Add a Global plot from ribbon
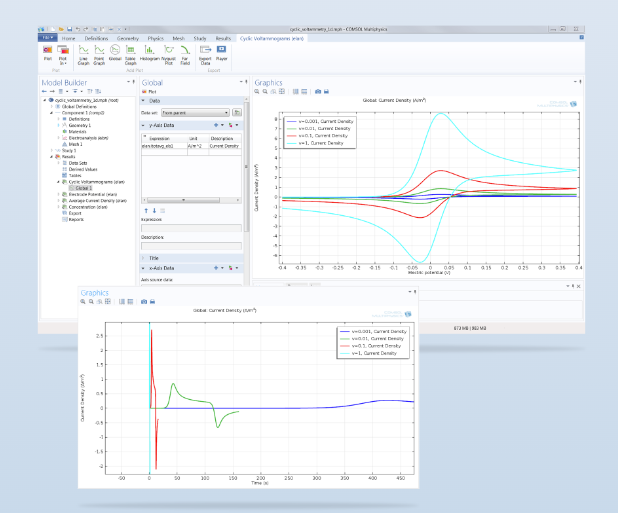The image size is (618, 513). pyautogui.click(x=115, y=53)
